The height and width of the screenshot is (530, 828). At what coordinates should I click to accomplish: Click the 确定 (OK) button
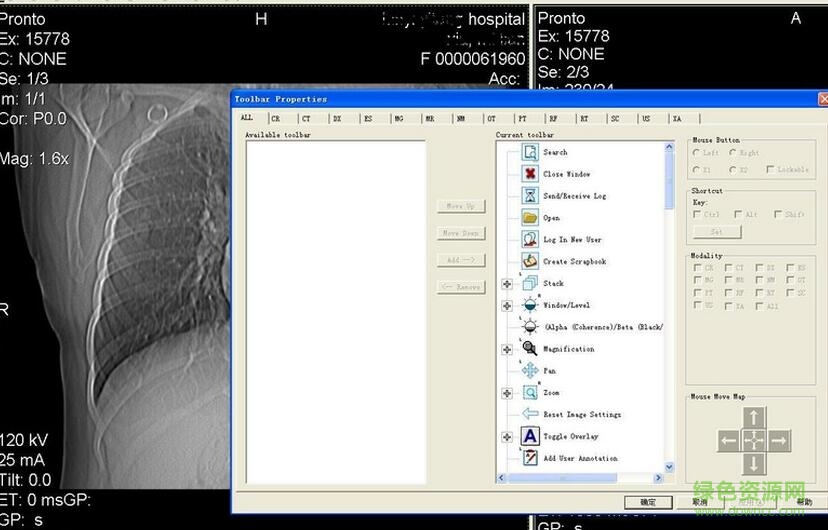click(x=647, y=502)
